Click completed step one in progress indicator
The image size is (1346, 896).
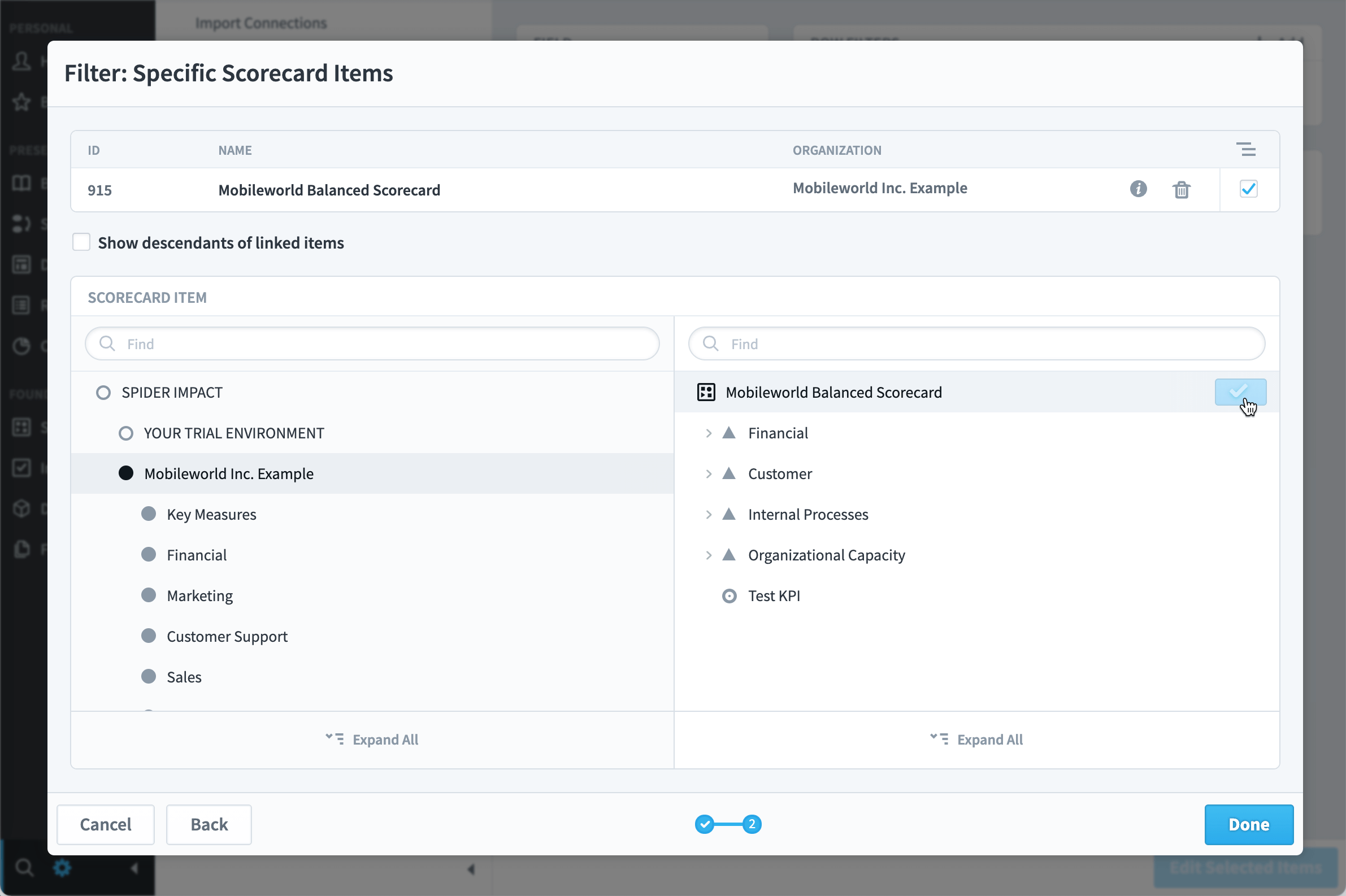(705, 824)
